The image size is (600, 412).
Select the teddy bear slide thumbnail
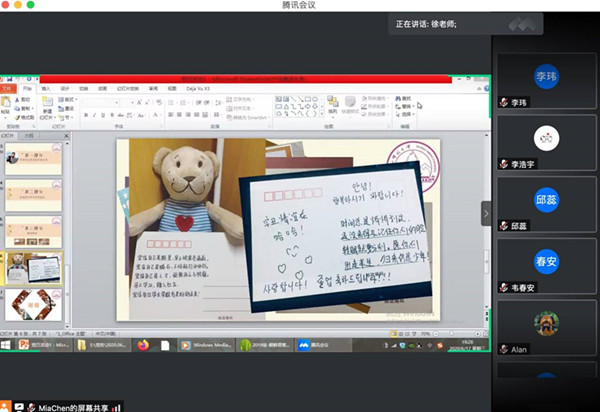coord(33,268)
